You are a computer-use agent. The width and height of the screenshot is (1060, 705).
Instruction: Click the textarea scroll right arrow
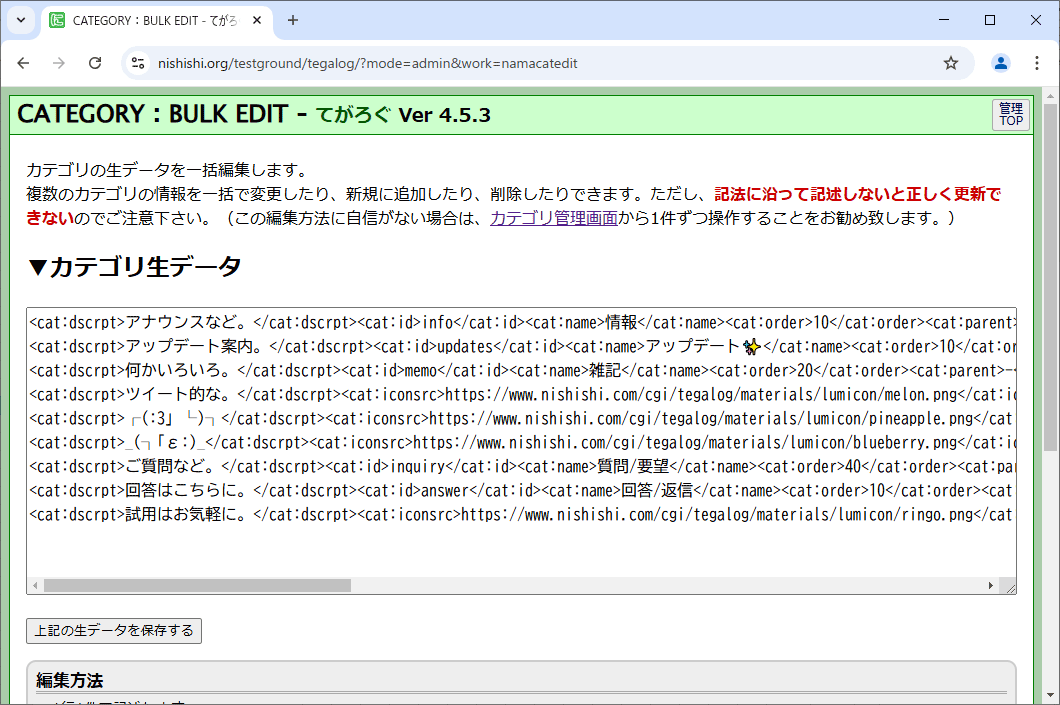[990, 585]
